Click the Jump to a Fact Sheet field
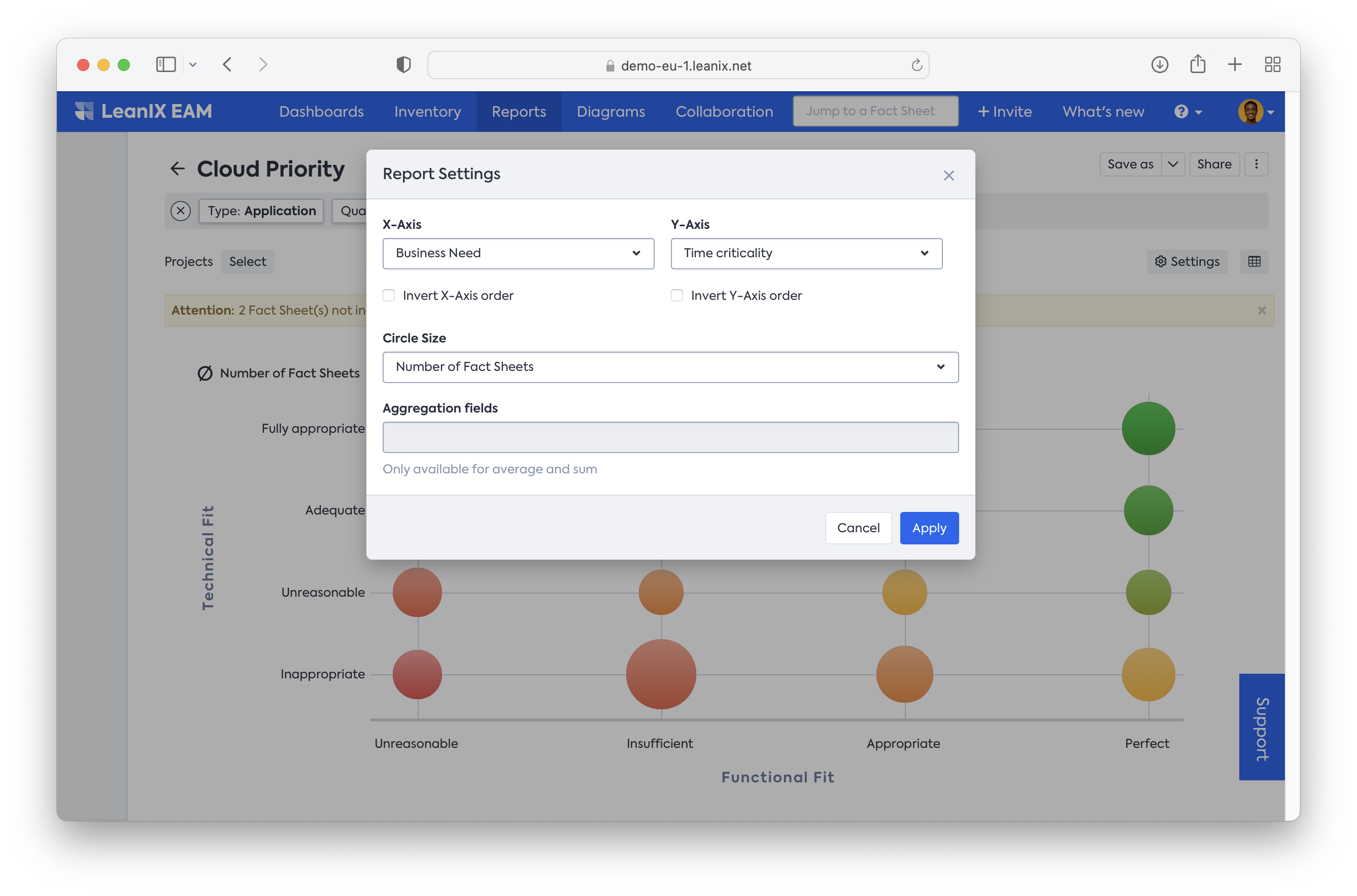 point(875,111)
